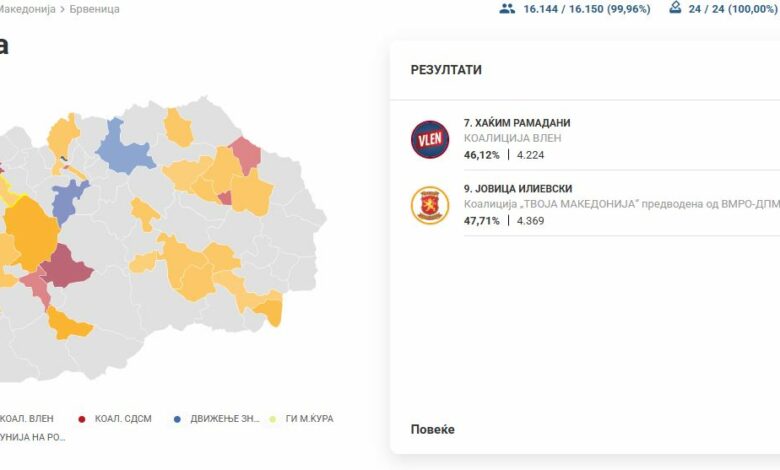Click the Повеќе link to show more
The height and width of the screenshot is (470, 780).
pos(432,429)
